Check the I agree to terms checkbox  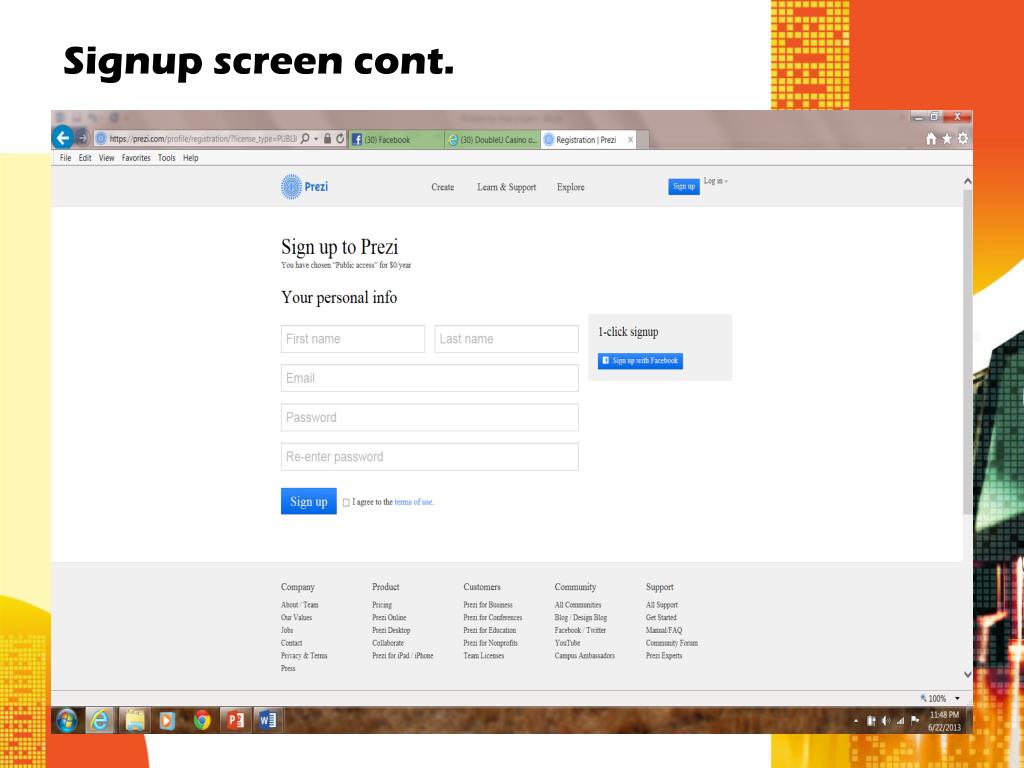click(346, 503)
